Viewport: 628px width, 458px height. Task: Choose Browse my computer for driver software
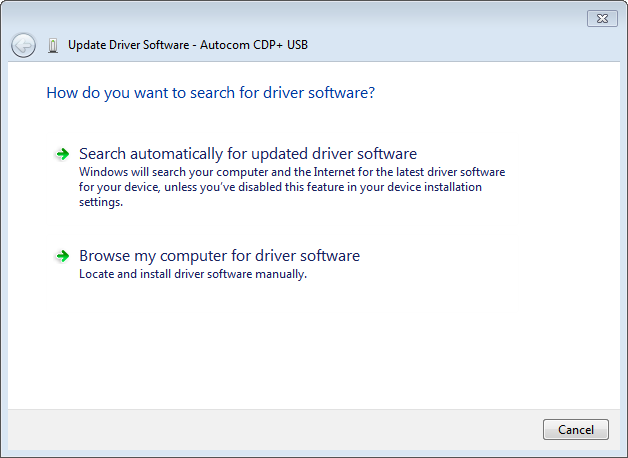tap(219, 256)
